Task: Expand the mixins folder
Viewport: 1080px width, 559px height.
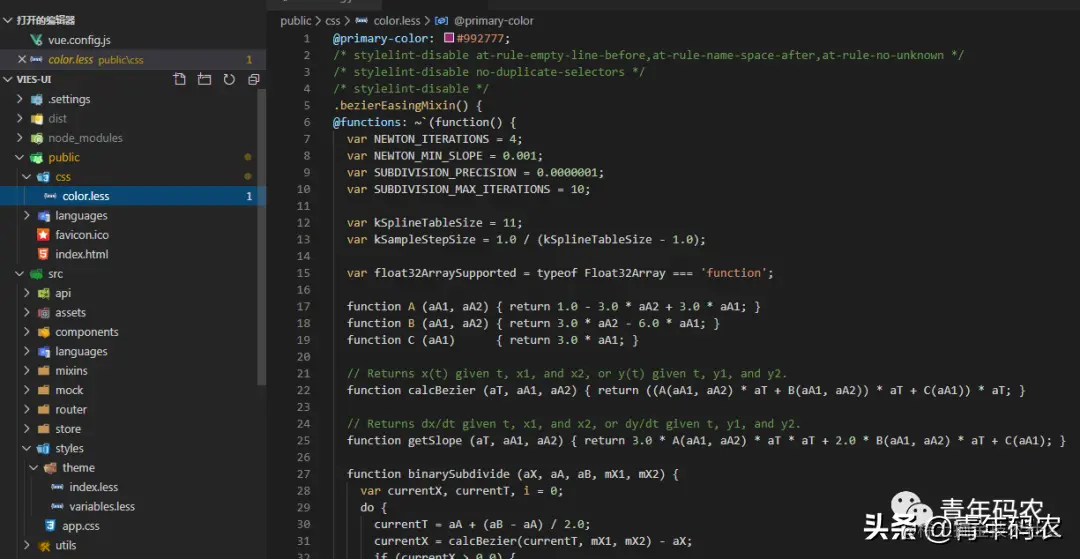Action: point(26,370)
